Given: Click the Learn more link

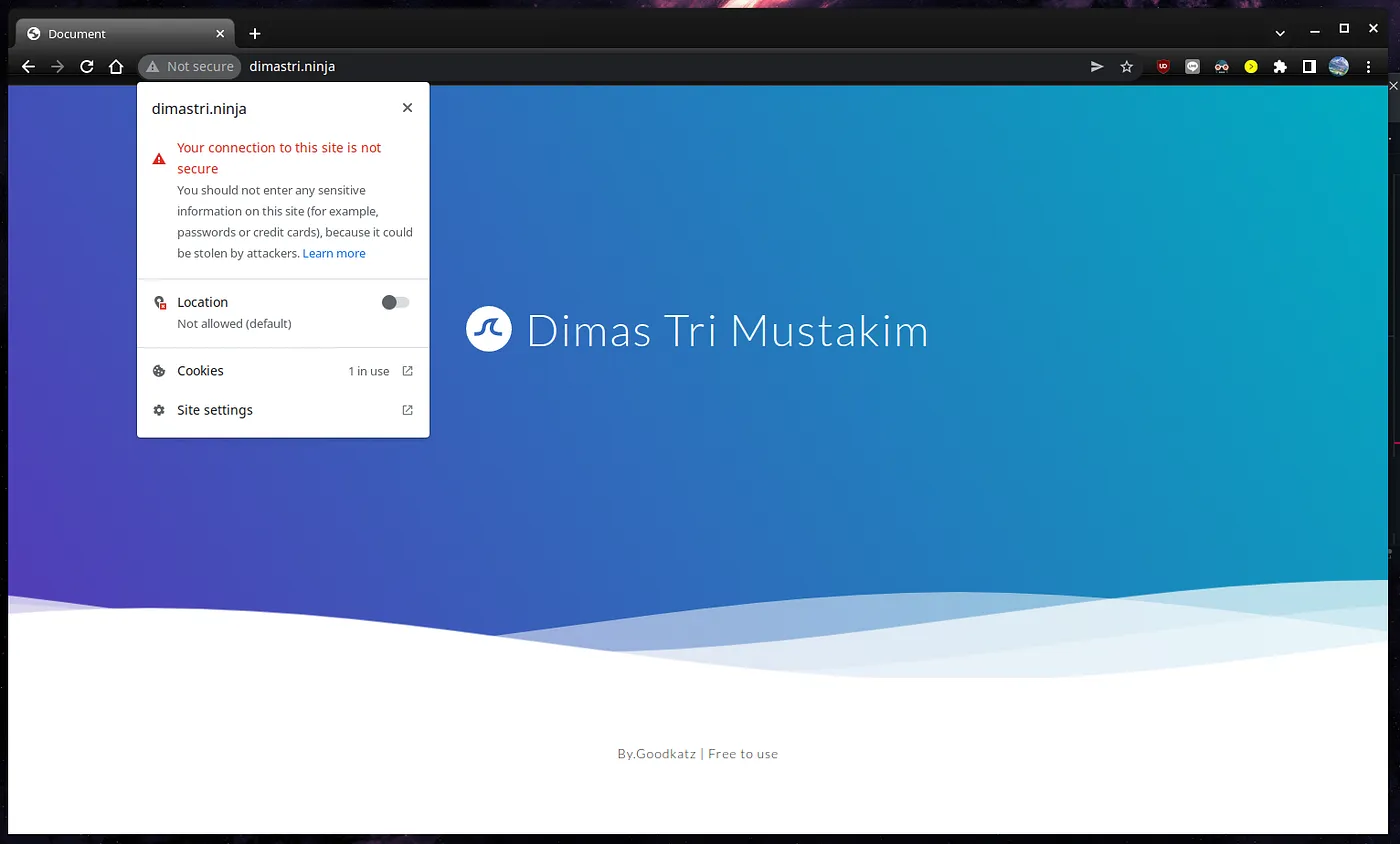Looking at the screenshot, I should (x=334, y=254).
